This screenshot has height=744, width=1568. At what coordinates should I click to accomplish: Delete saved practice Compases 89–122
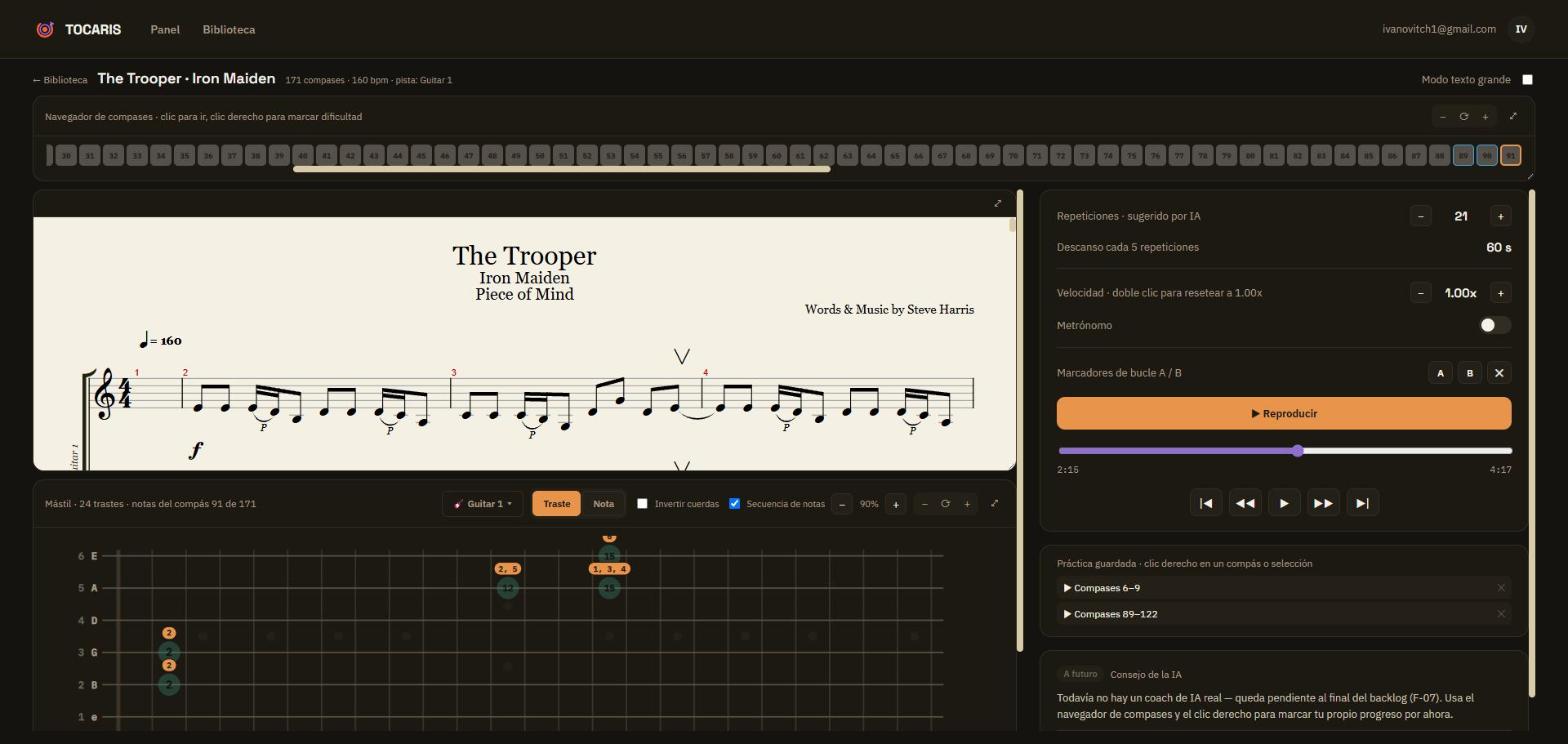[x=1501, y=614]
